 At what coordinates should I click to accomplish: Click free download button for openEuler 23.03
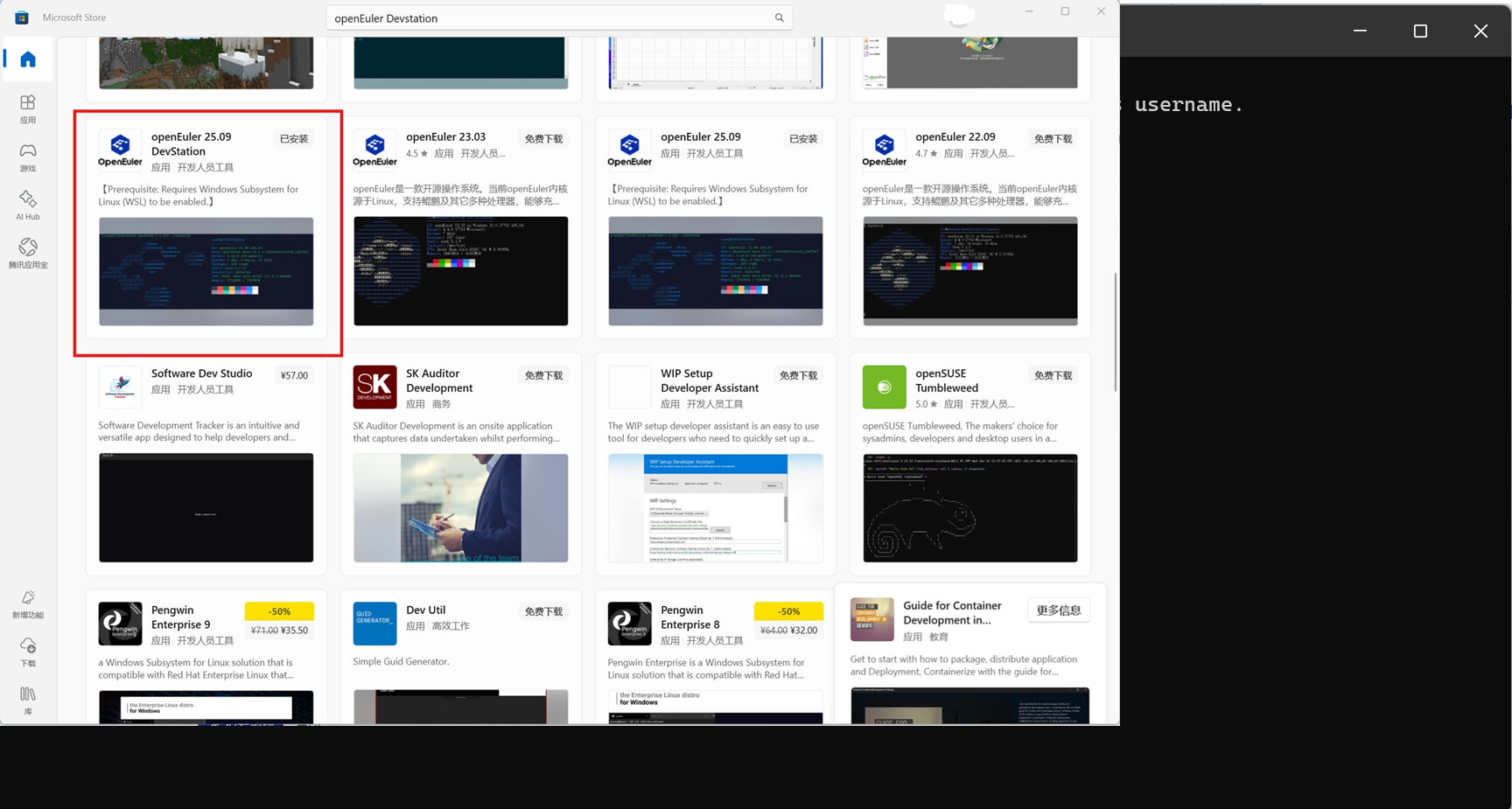tap(543, 139)
